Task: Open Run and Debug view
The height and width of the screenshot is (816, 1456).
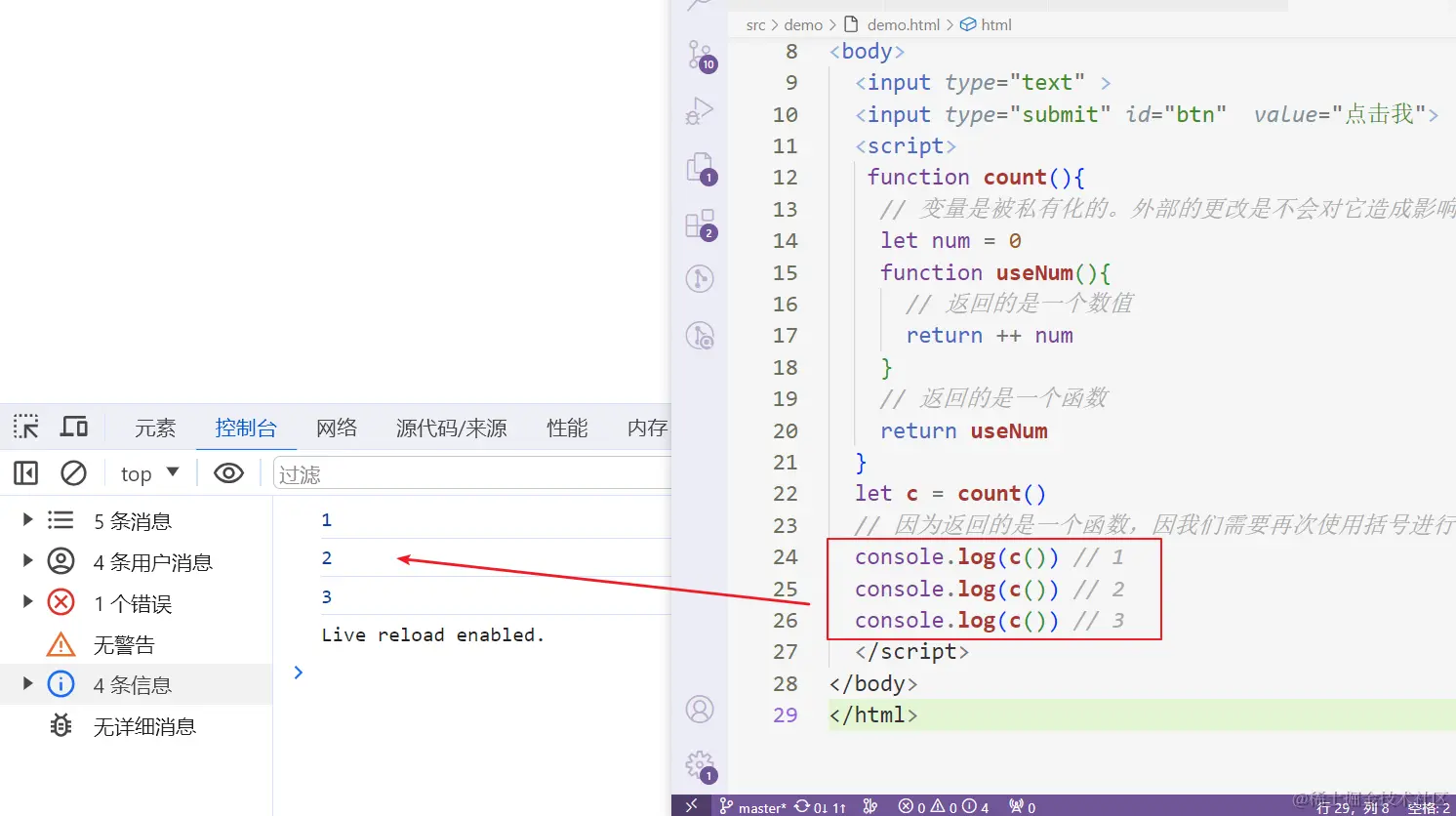Action: [x=700, y=111]
